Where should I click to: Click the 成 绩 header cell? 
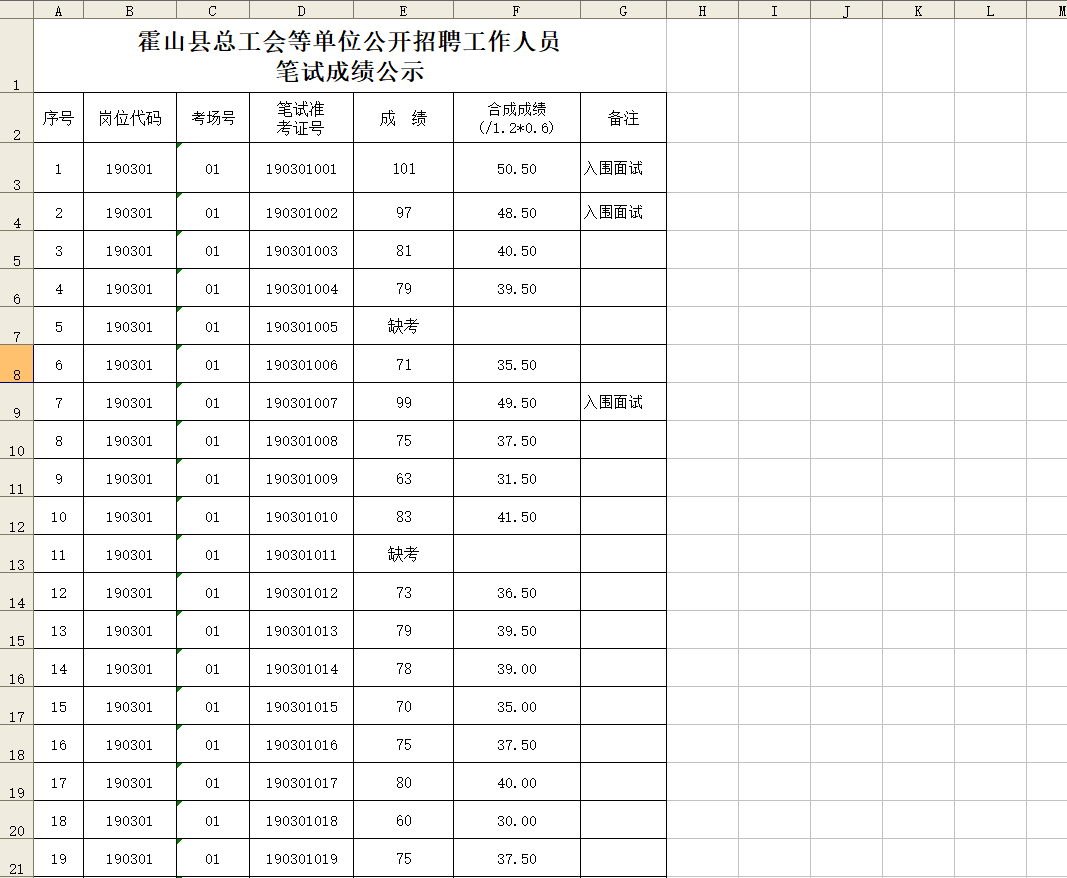coord(404,118)
